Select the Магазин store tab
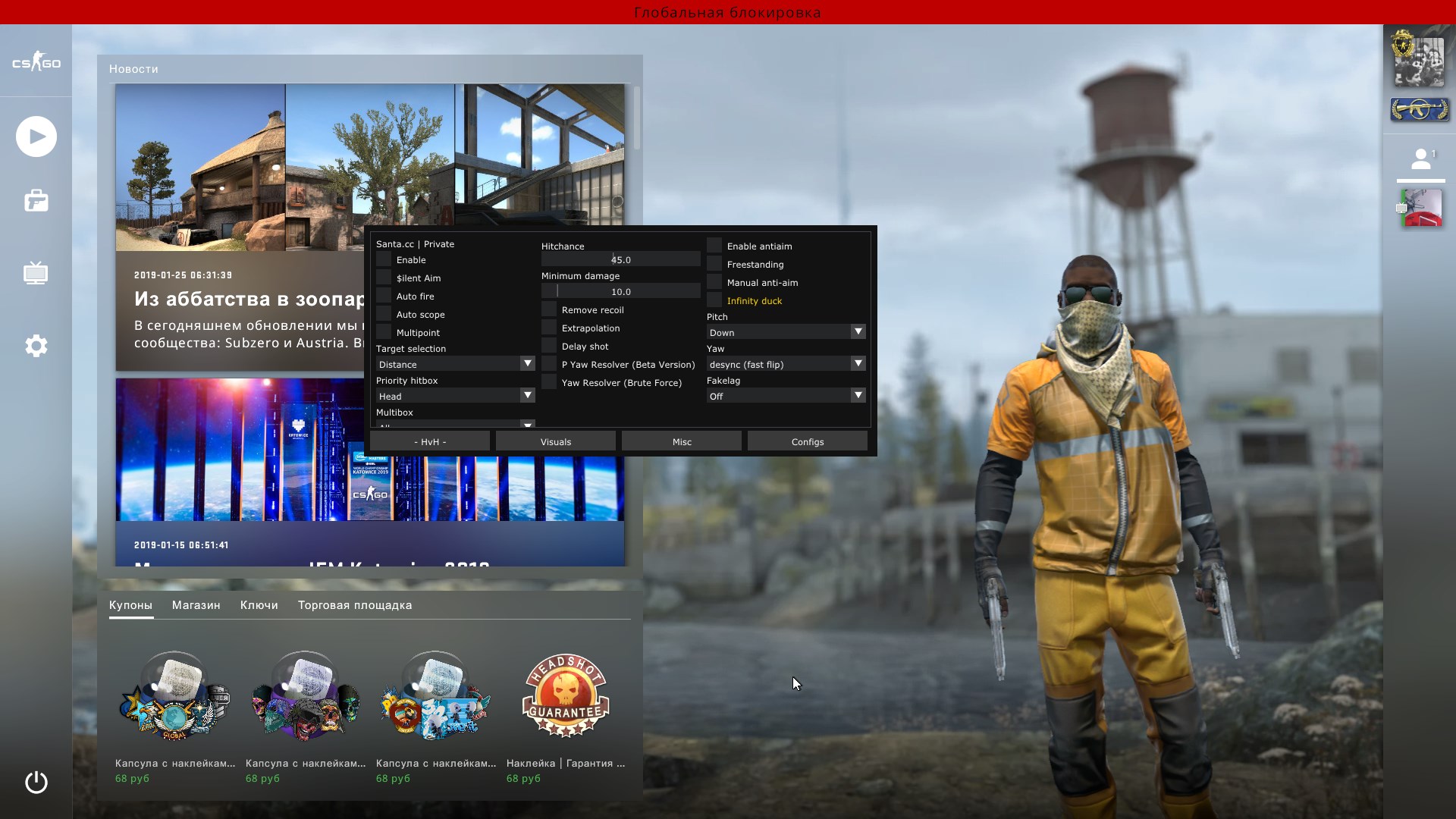1456x819 pixels. pos(196,605)
